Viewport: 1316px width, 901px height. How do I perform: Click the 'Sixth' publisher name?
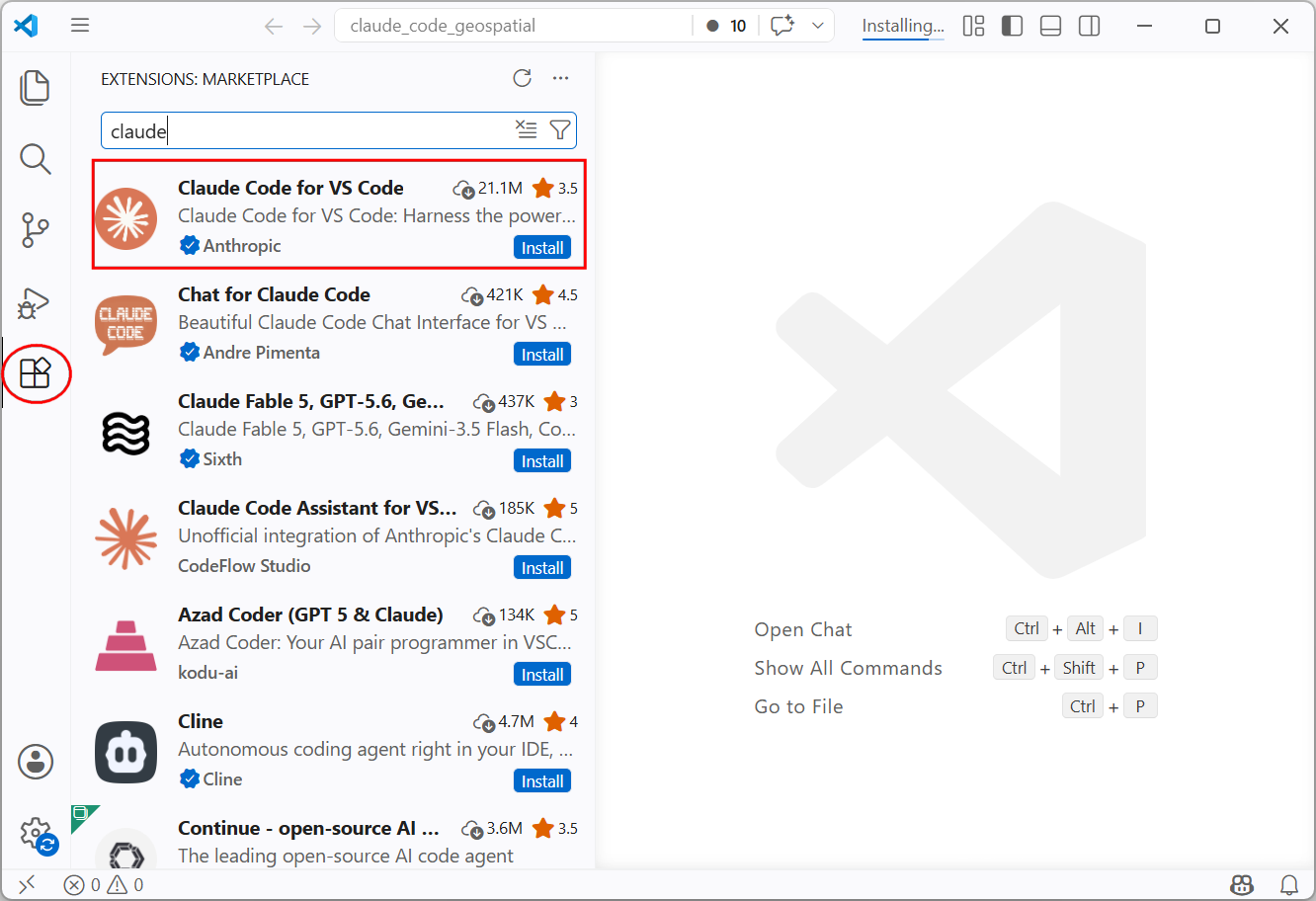click(222, 459)
